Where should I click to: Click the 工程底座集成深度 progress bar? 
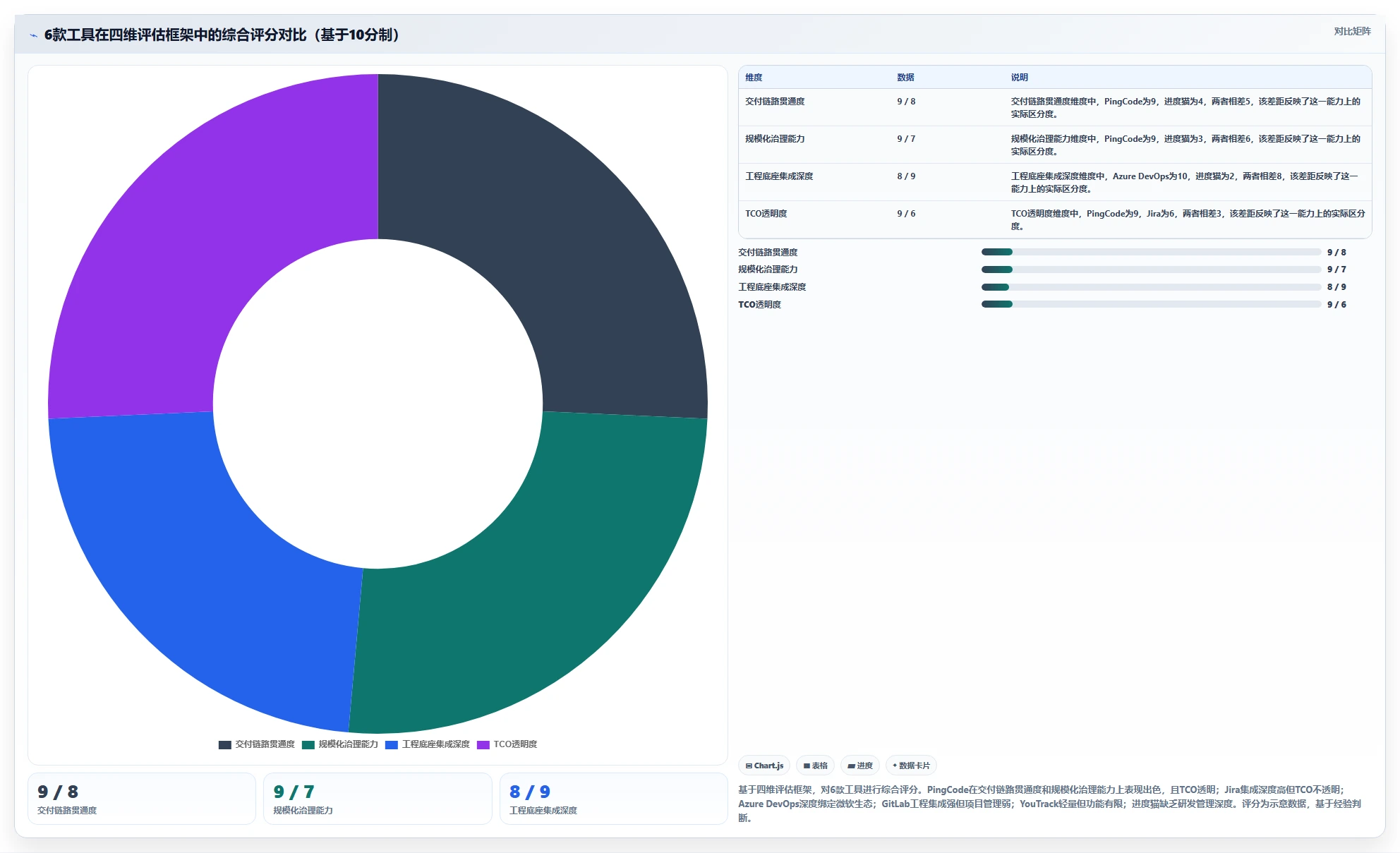click(x=1151, y=287)
